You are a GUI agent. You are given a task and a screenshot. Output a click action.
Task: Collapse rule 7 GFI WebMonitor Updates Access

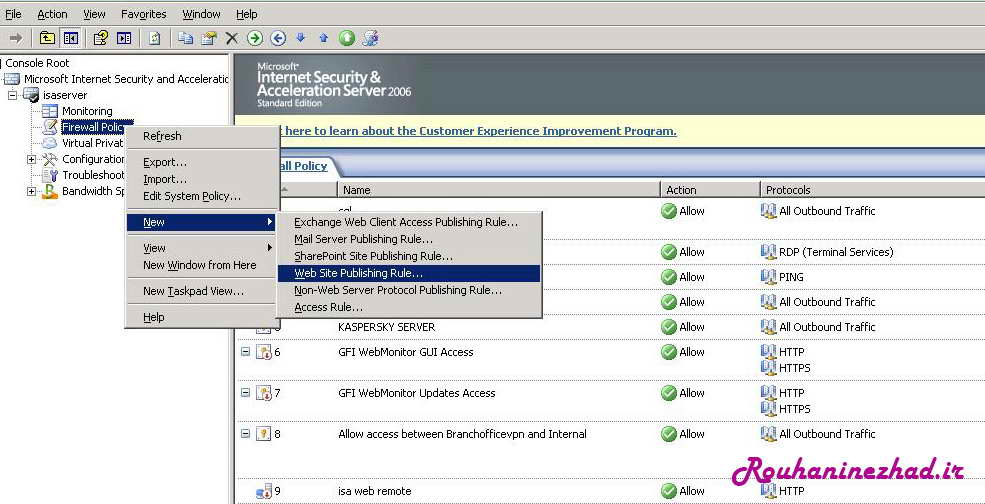[246, 393]
